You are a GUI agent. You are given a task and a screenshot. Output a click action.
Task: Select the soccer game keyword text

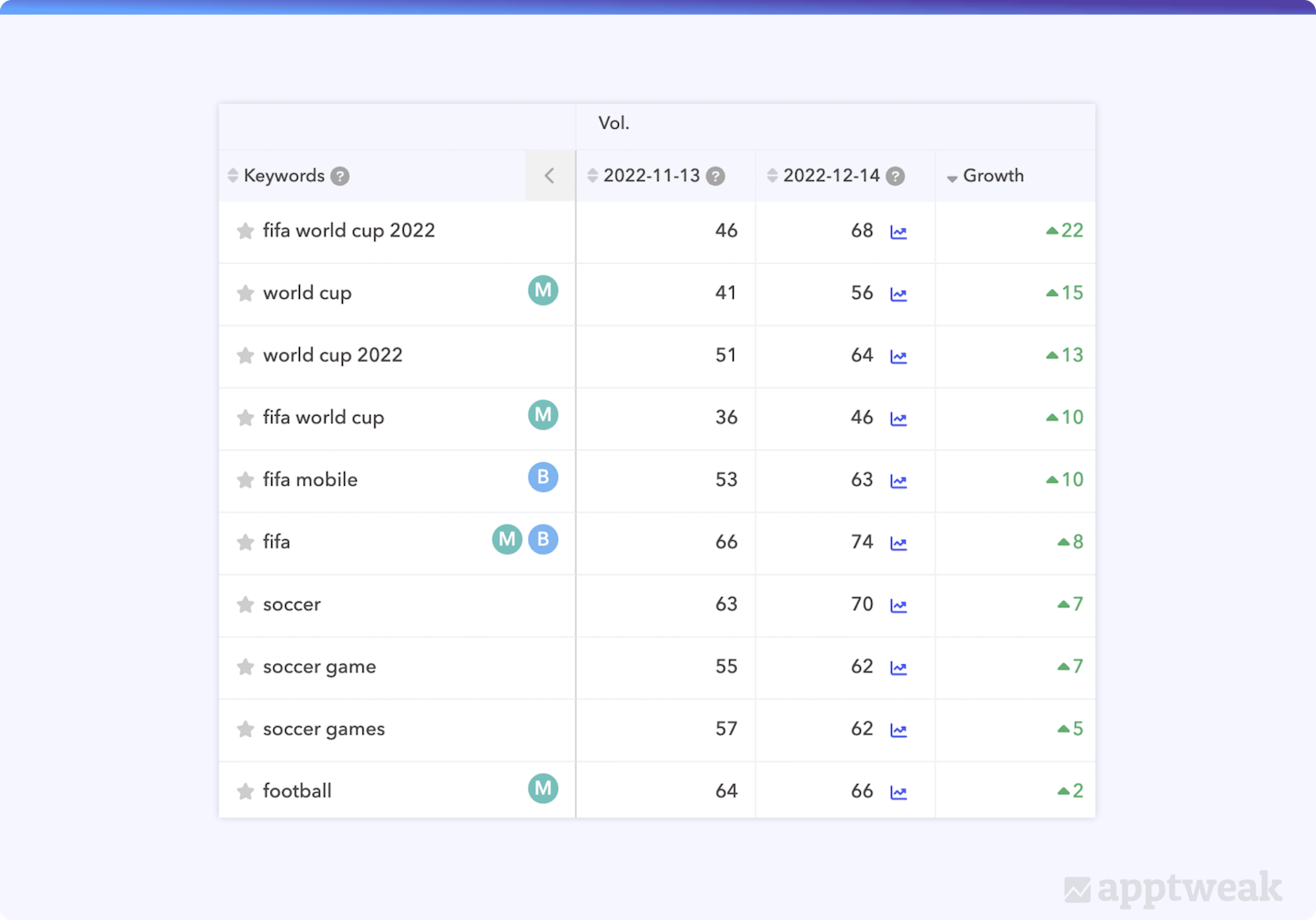319,667
